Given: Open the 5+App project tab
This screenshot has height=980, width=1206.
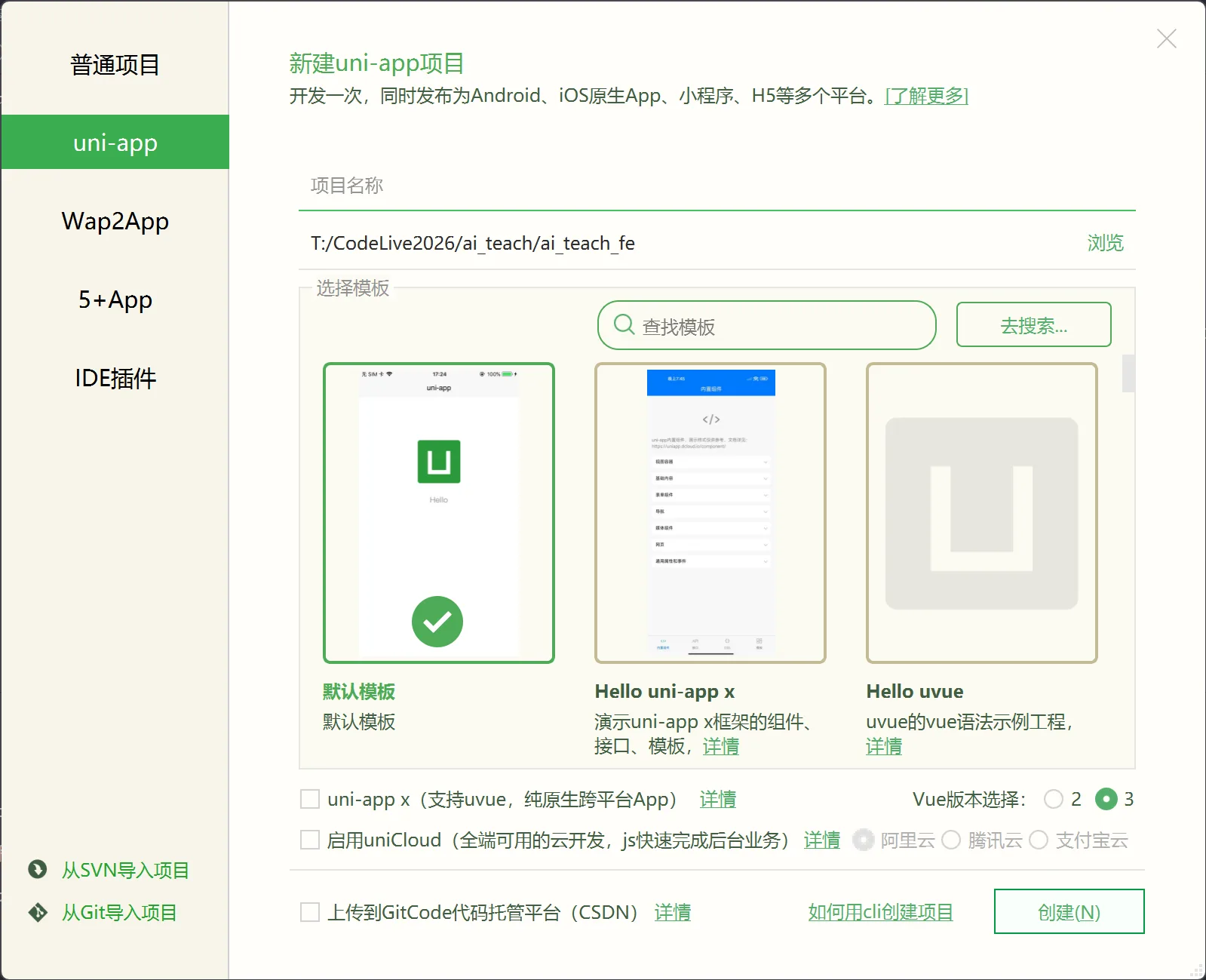Looking at the screenshot, I should (115, 300).
